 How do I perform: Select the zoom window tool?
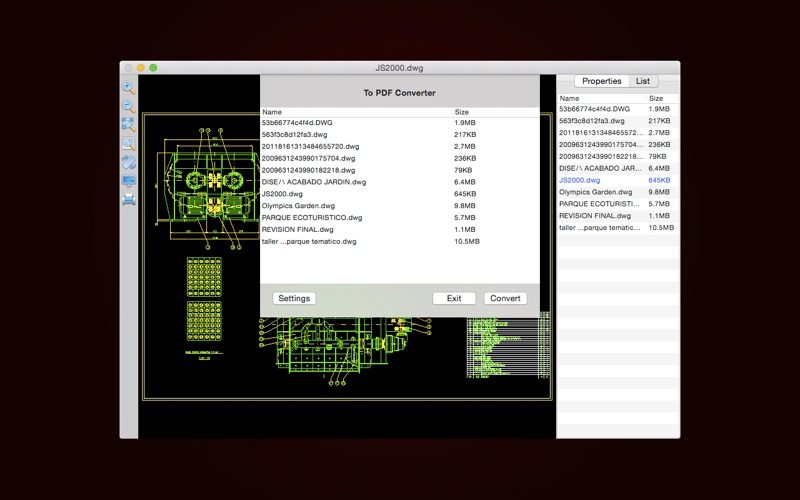129,143
